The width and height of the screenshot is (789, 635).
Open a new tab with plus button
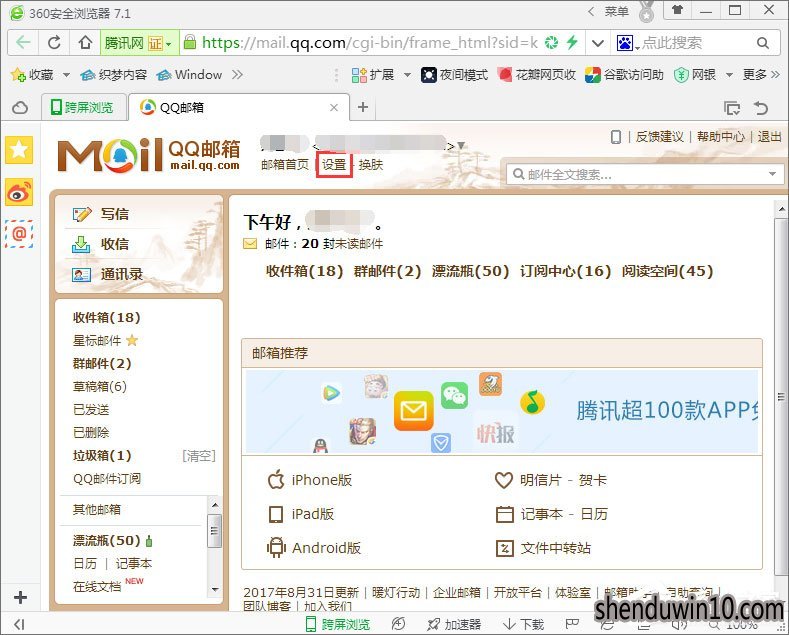pos(363,107)
